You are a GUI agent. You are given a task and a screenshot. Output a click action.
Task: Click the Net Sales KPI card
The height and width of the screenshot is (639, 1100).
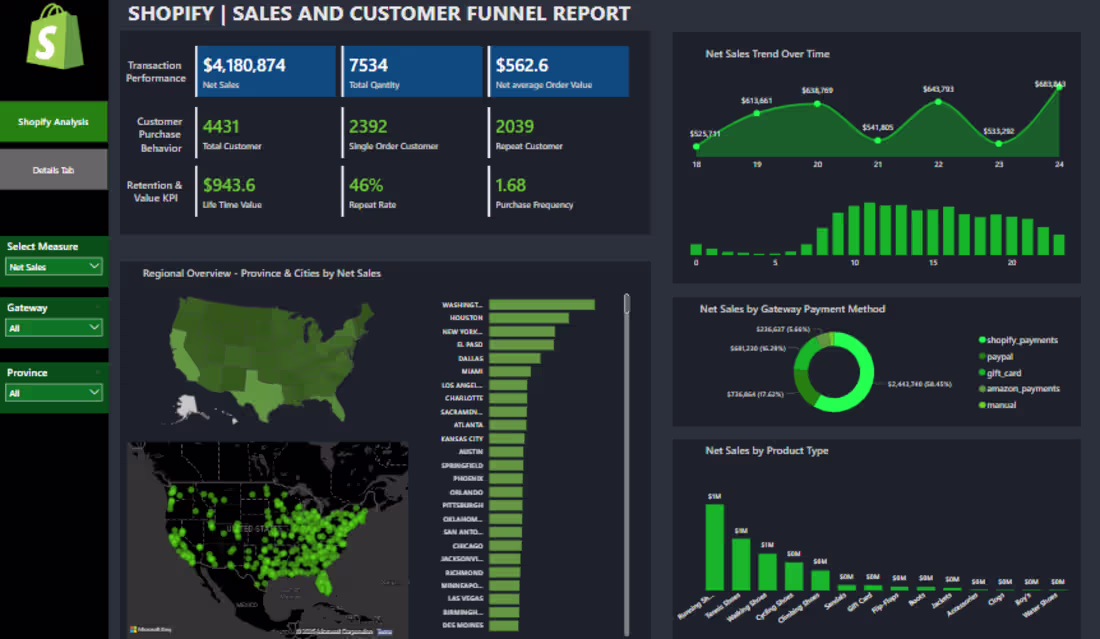tap(265, 71)
